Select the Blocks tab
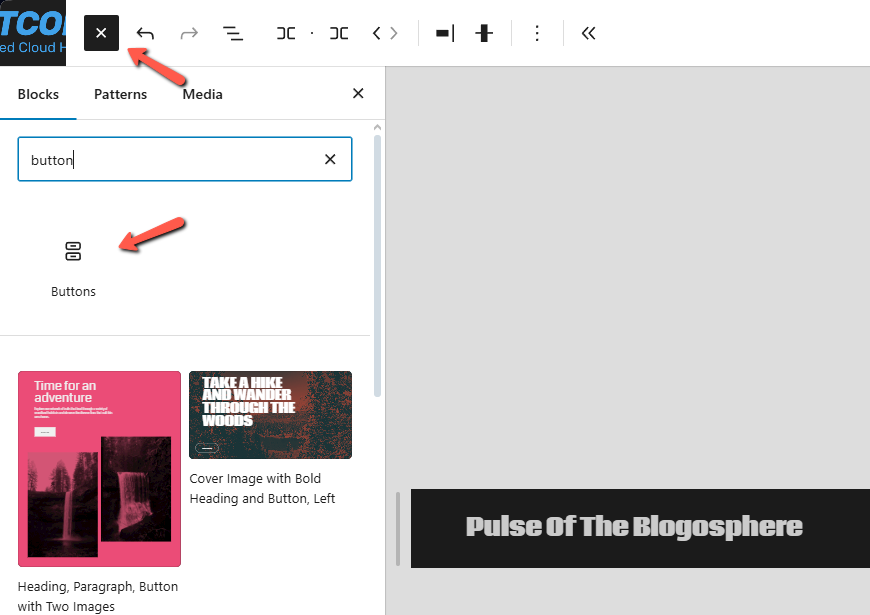 click(x=38, y=94)
